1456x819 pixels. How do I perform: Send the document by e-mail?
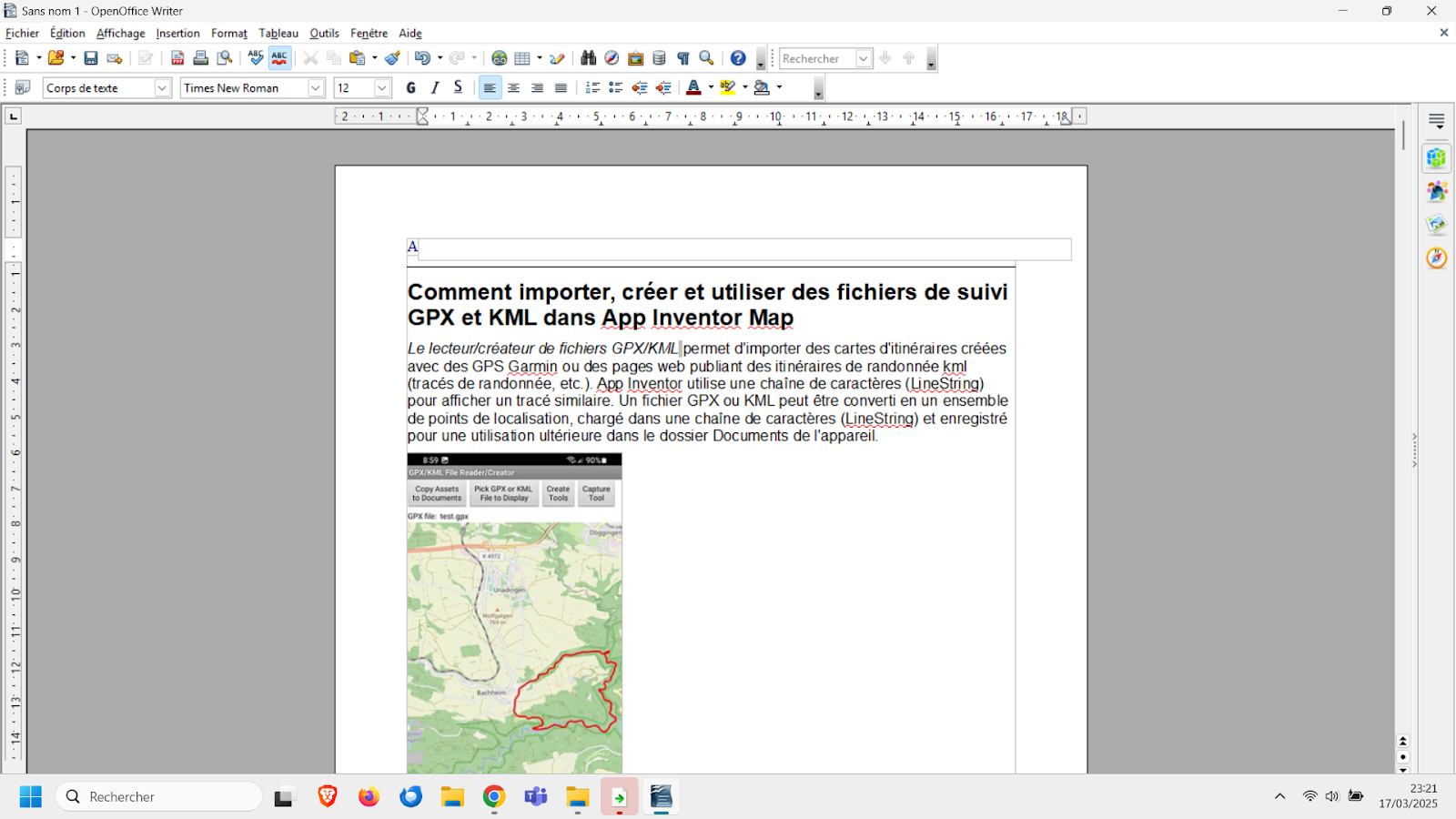click(115, 58)
